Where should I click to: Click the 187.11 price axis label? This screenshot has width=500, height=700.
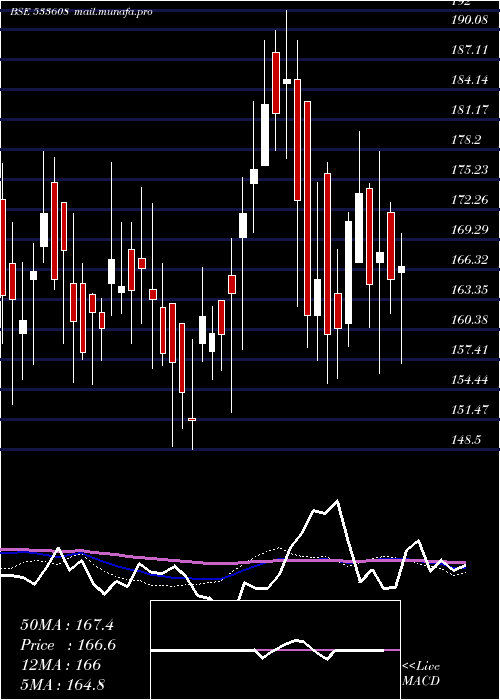(469, 50)
